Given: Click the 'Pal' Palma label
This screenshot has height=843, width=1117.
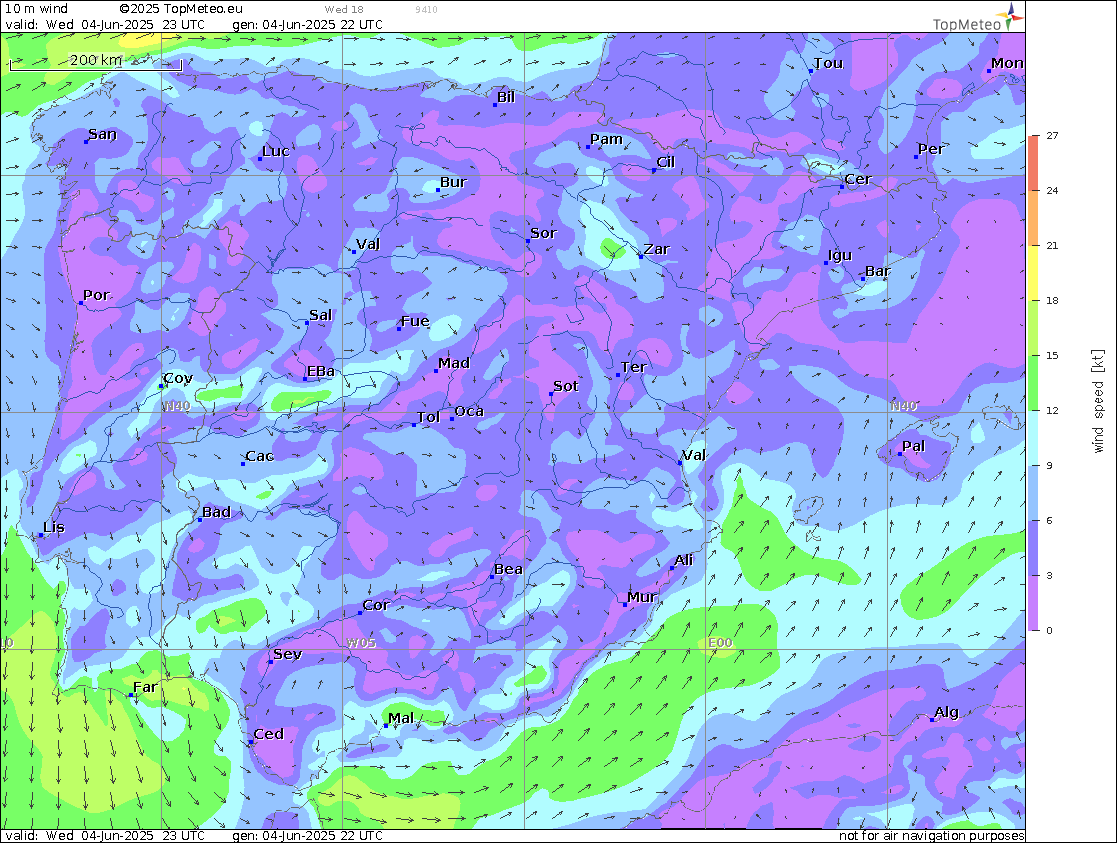Looking at the screenshot, I should tap(913, 446).
